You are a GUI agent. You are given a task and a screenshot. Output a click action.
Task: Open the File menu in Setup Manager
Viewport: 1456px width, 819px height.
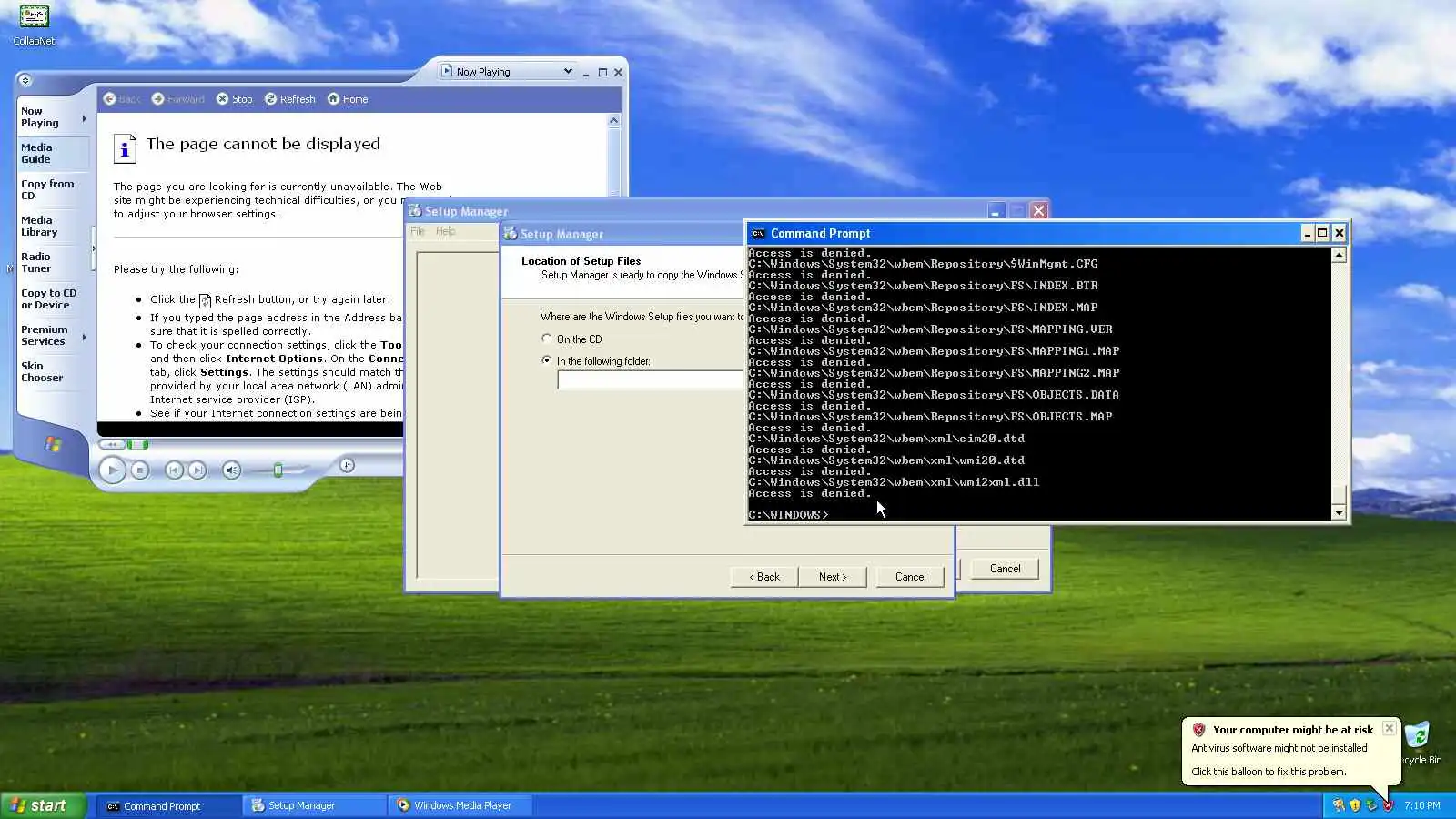pos(418,231)
